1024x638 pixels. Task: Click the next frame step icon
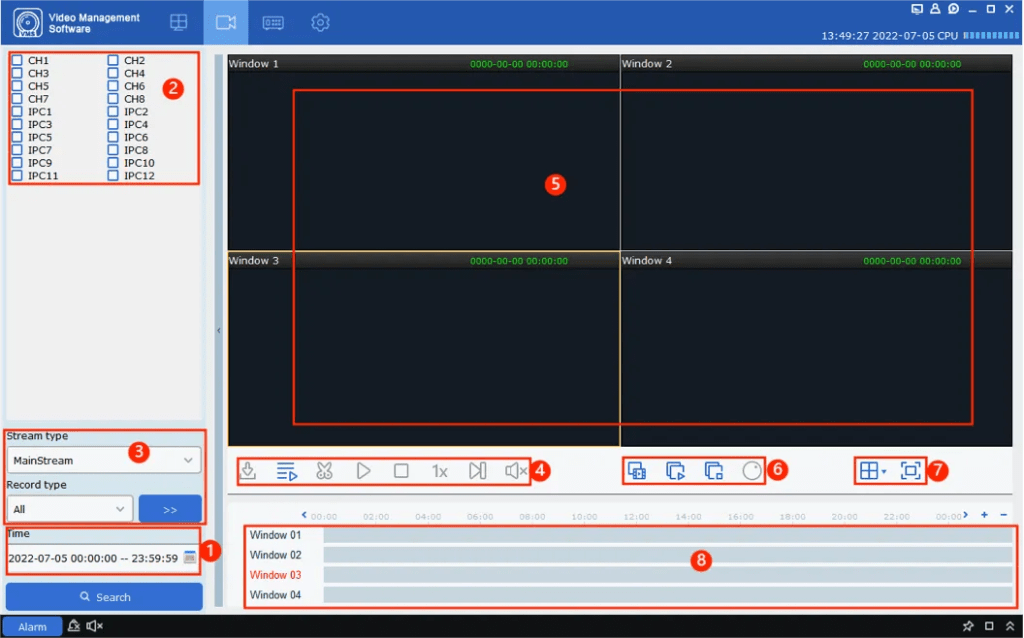477,471
